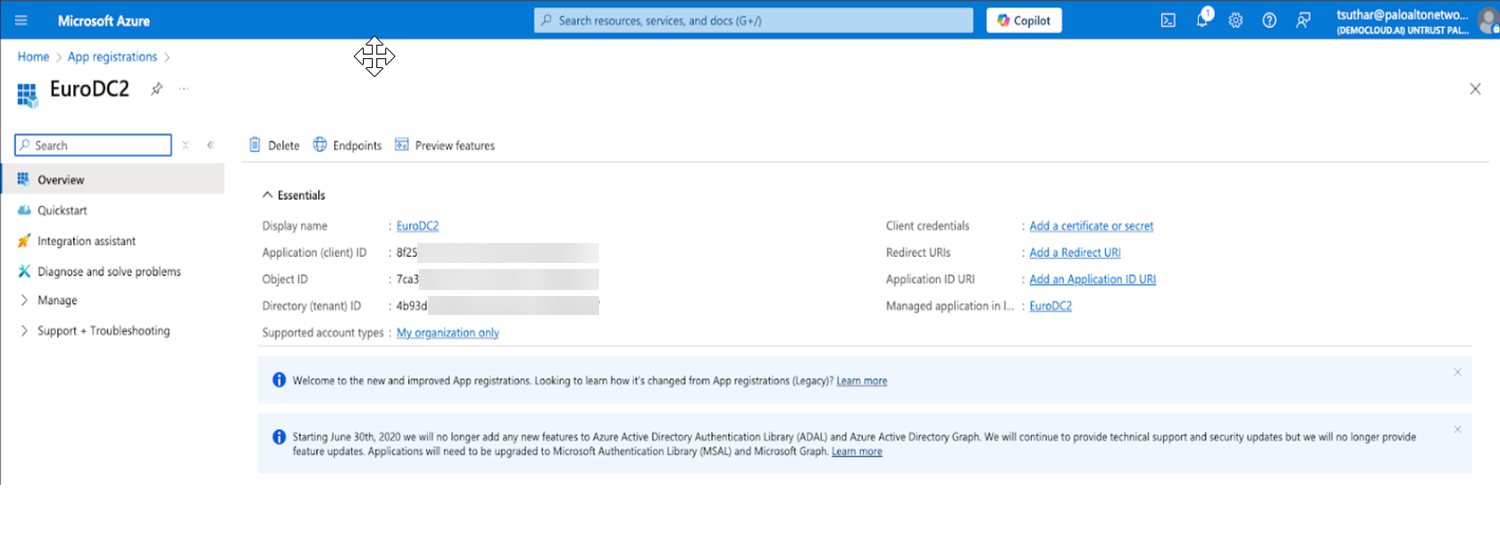This screenshot has height=544, width=1500.
Task: Expand Support + Troubleshooting section
Action: [x=24, y=331]
